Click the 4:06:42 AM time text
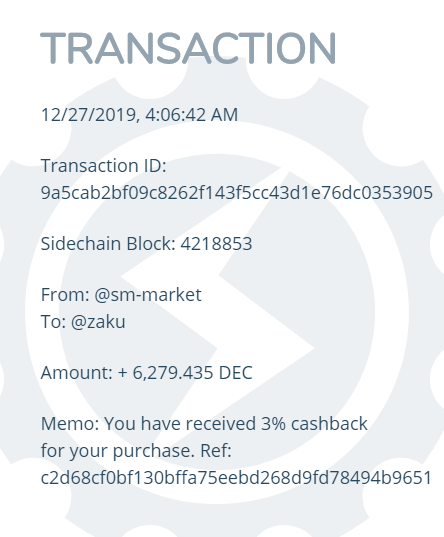444x537 pixels. pyautogui.click(x=192, y=115)
